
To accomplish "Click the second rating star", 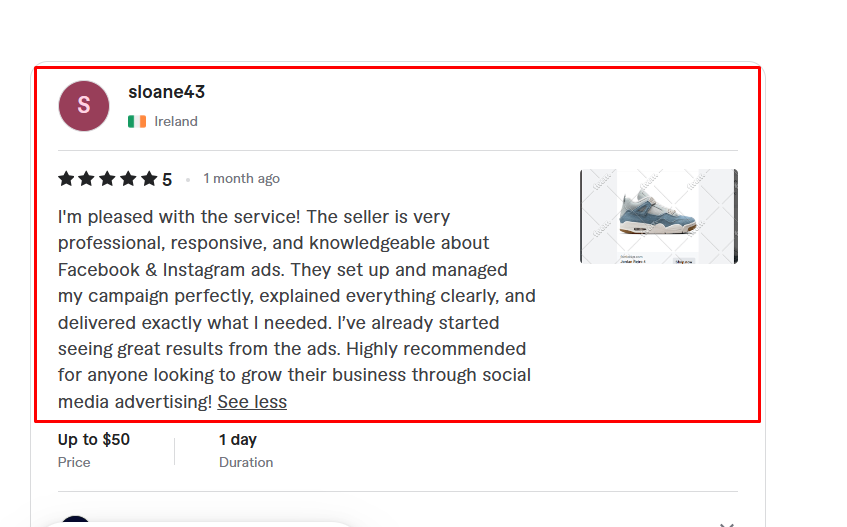I will click(x=87, y=179).
